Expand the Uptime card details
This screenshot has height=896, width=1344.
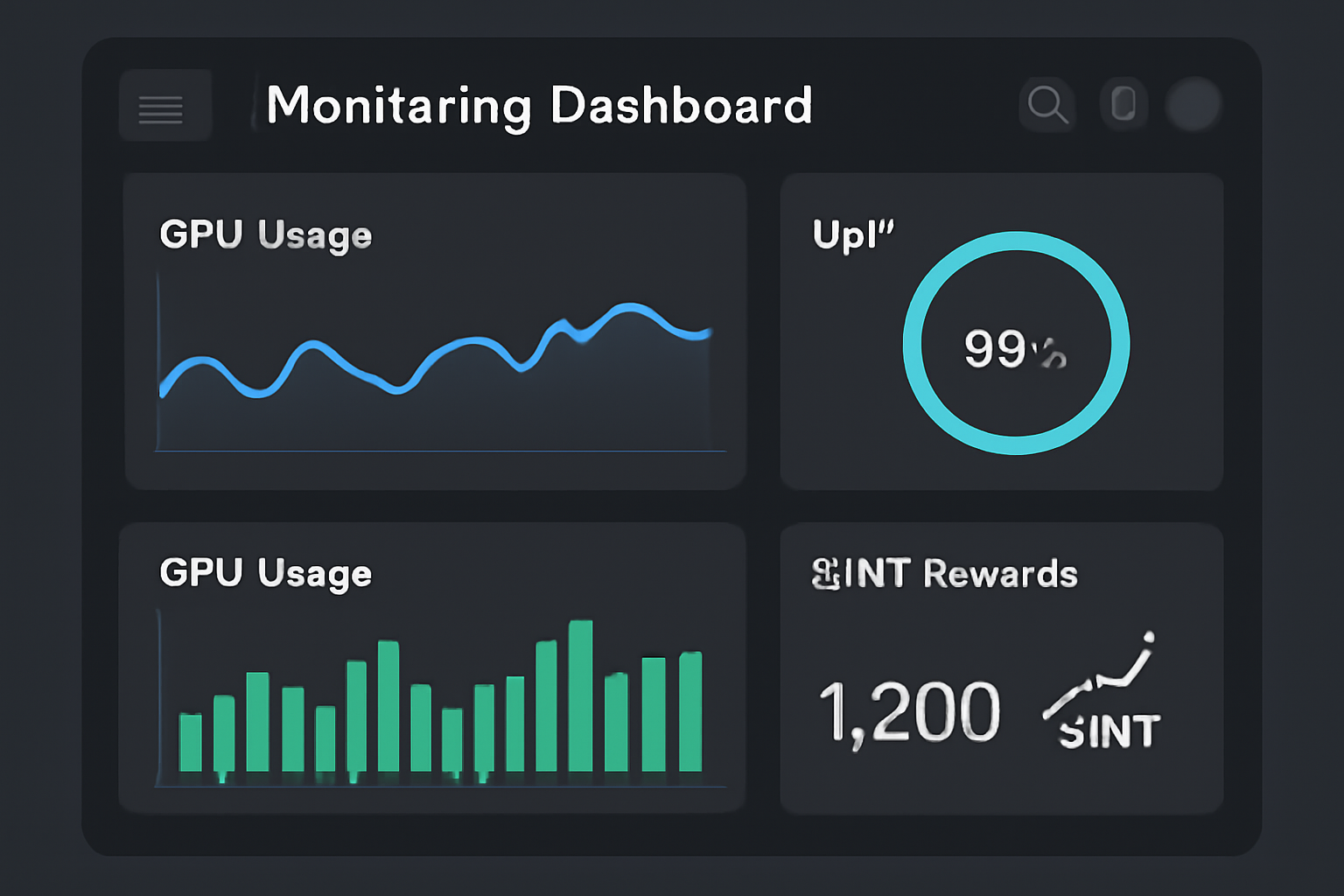click(1002, 330)
